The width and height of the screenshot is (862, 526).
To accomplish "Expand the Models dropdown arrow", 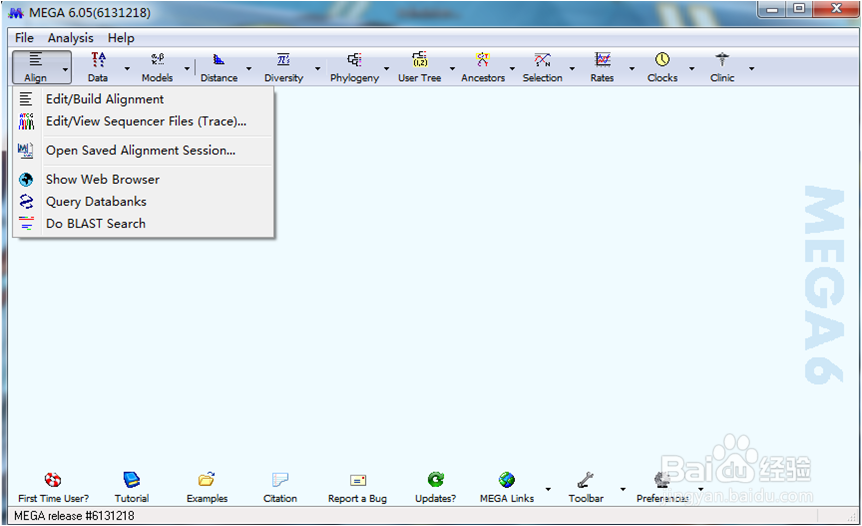I will (187, 69).
